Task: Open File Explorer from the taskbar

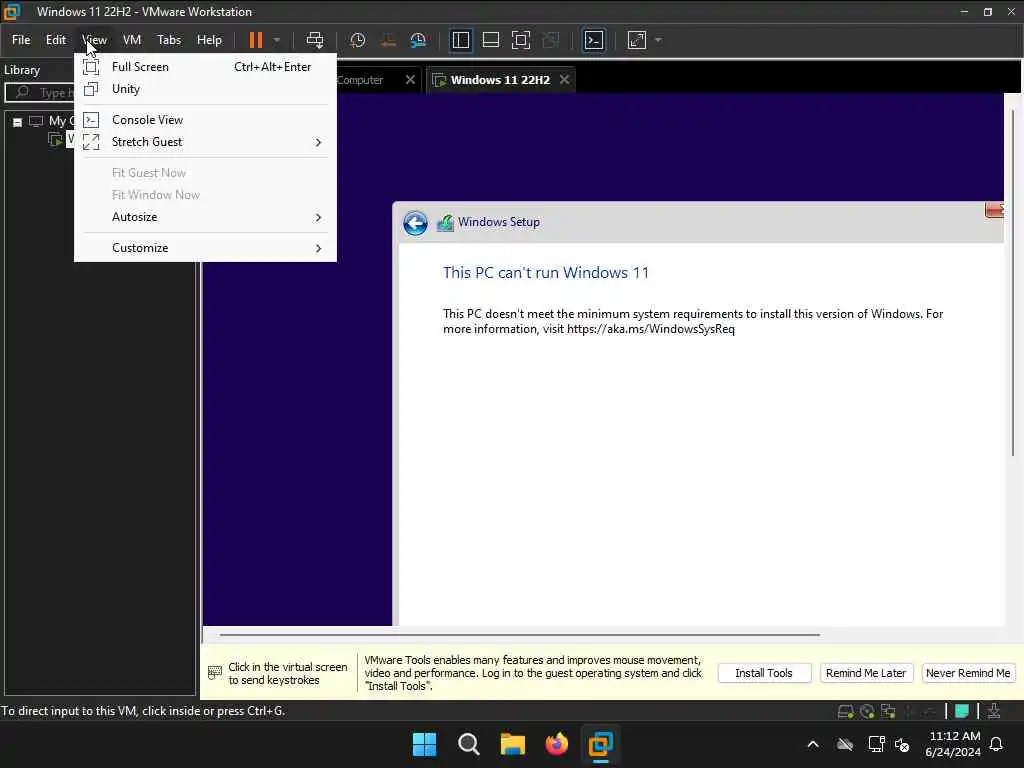Action: point(513,744)
